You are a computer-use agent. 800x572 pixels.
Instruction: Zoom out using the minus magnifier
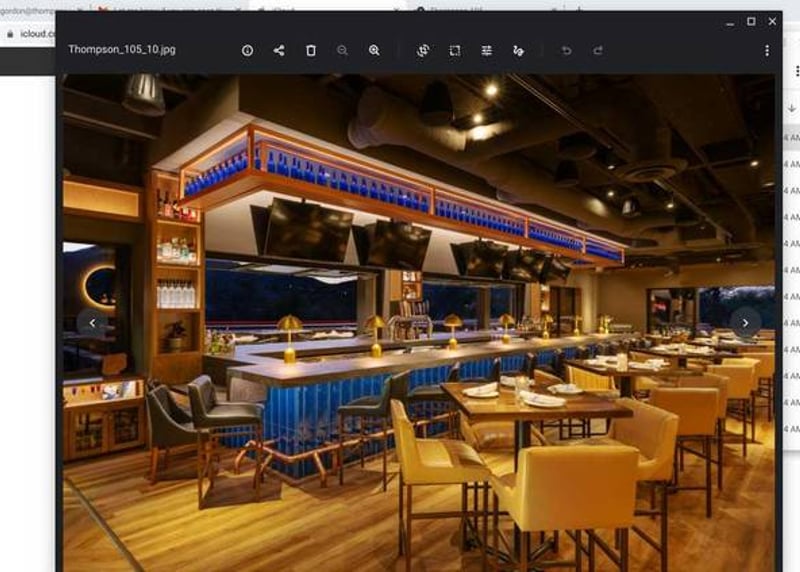point(342,50)
